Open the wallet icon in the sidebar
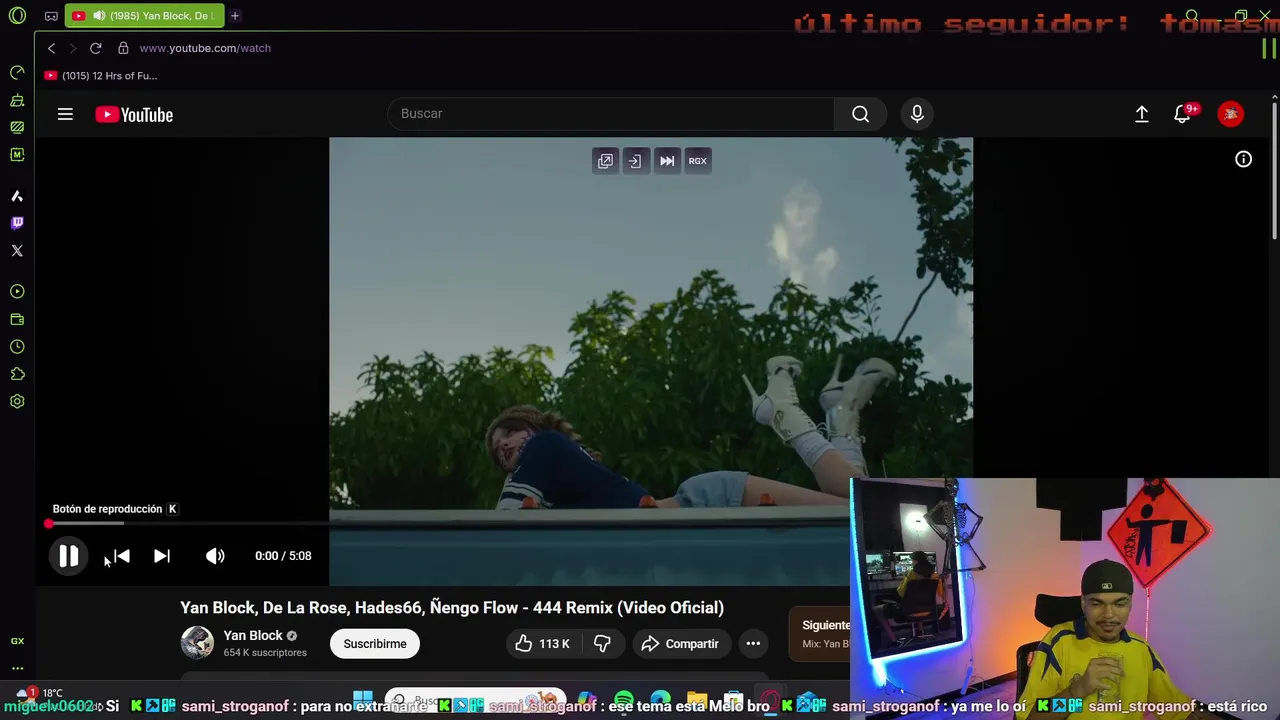 point(17,320)
